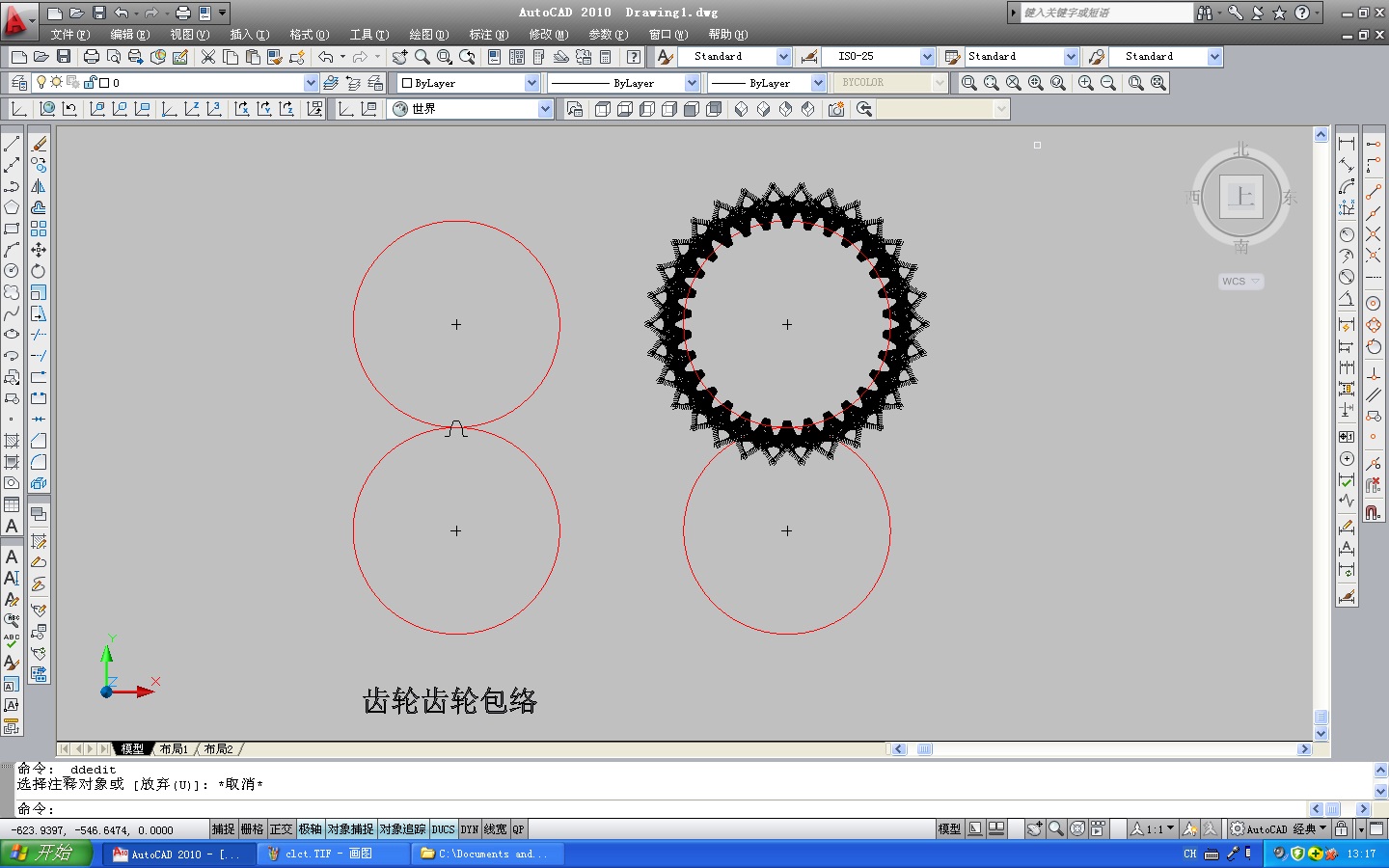Toggle the 正交 ortho mode button

coord(281,829)
